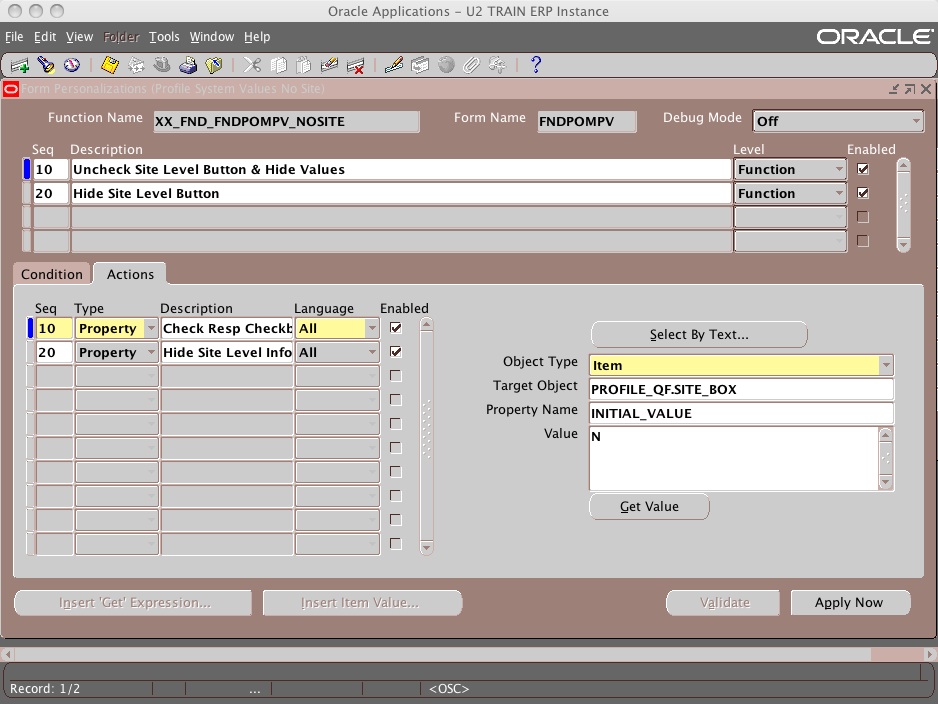The height and width of the screenshot is (704, 938).
Task: Click the Close Form folder icon
Action: pyautogui.click(x=214, y=65)
